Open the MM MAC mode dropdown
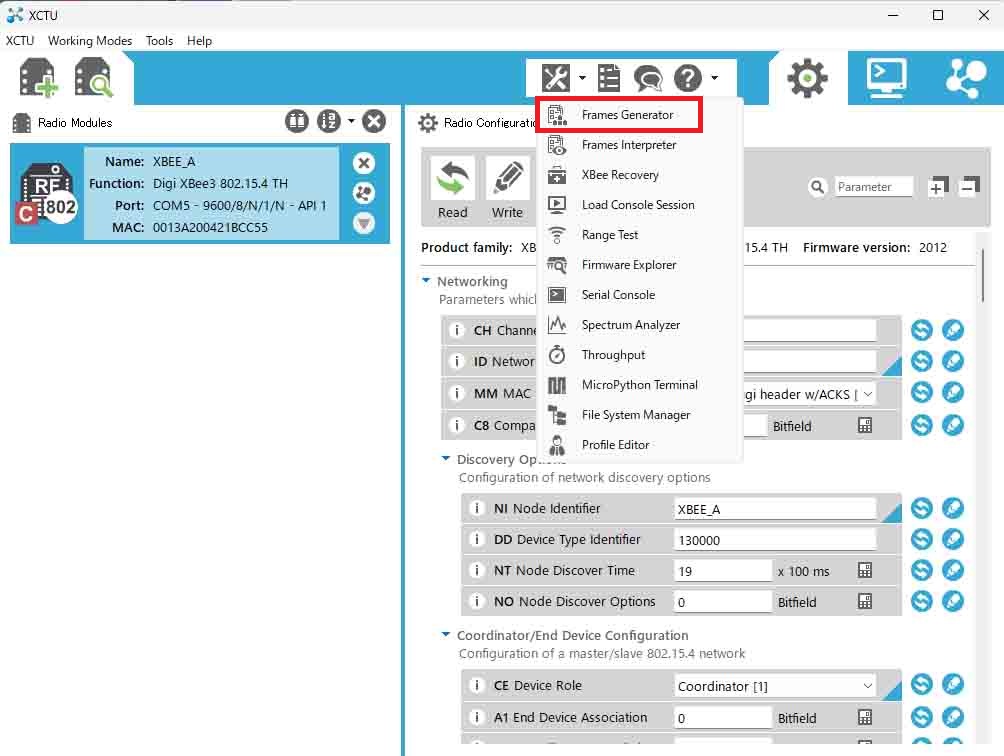Image resolution: width=1004 pixels, height=756 pixels. (x=868, y=394)
